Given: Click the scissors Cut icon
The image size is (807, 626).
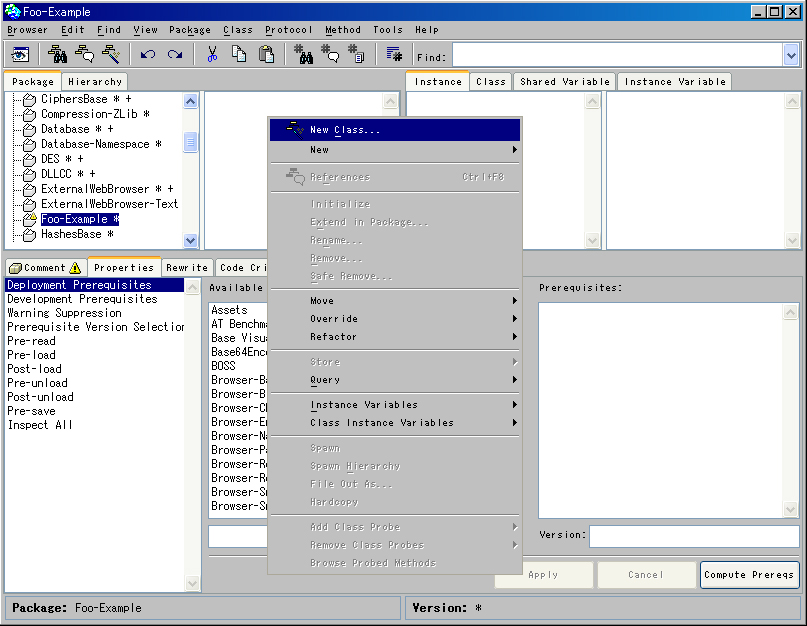Looking at the screenshot, I should 212,54.
